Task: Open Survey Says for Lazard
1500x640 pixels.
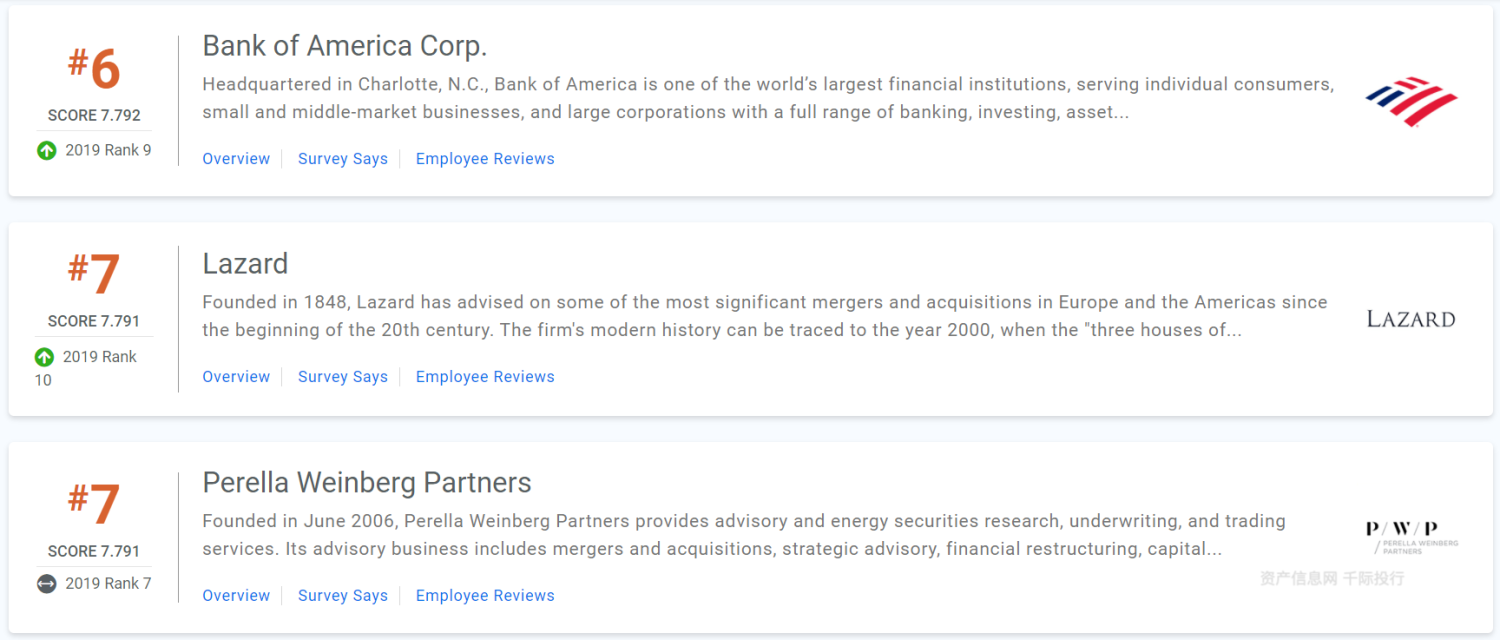Action: pyautogui.click(x=343, y=377)
